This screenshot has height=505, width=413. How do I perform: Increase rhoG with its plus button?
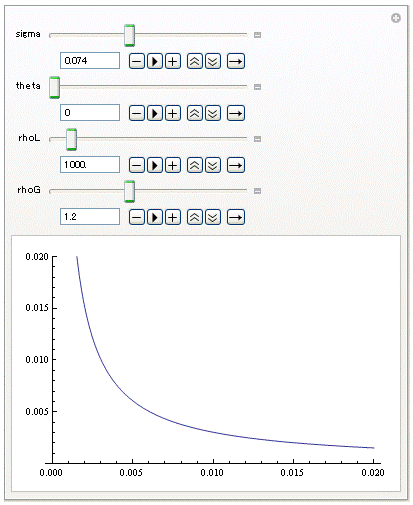point(173,217)
